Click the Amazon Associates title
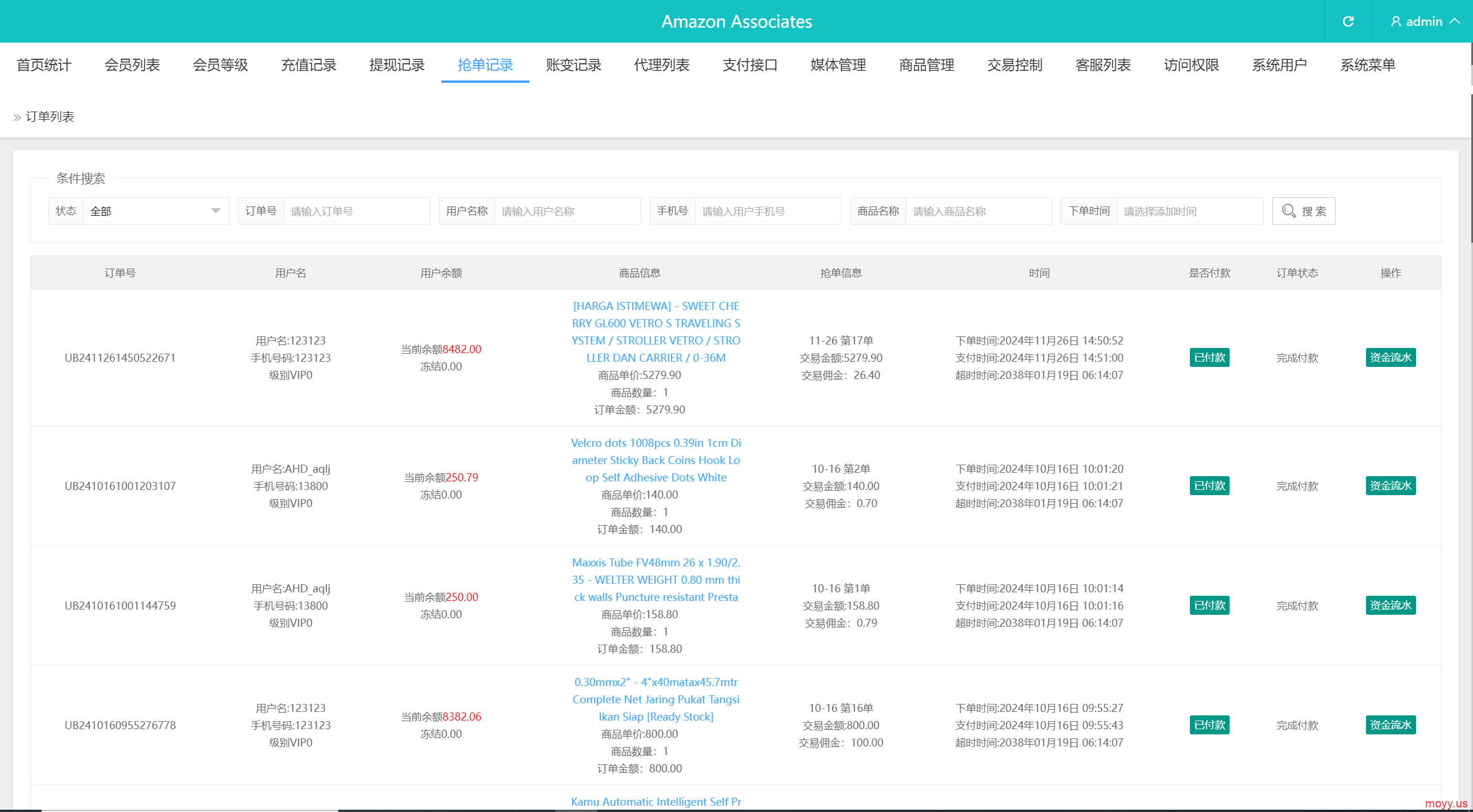 [x=736, y=21]
